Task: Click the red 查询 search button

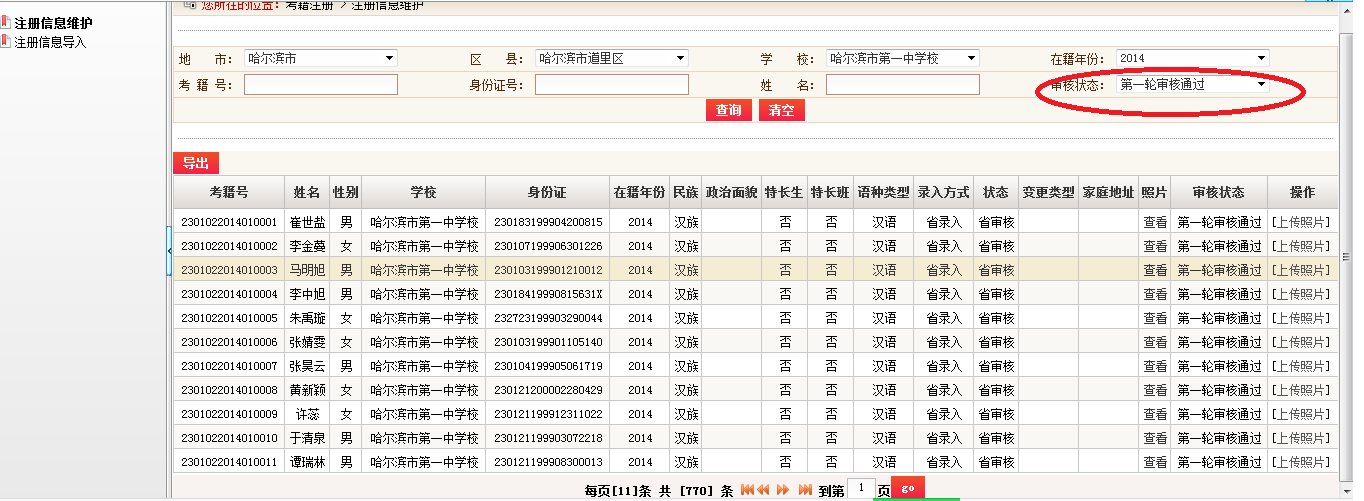Action: click(728, 111)
